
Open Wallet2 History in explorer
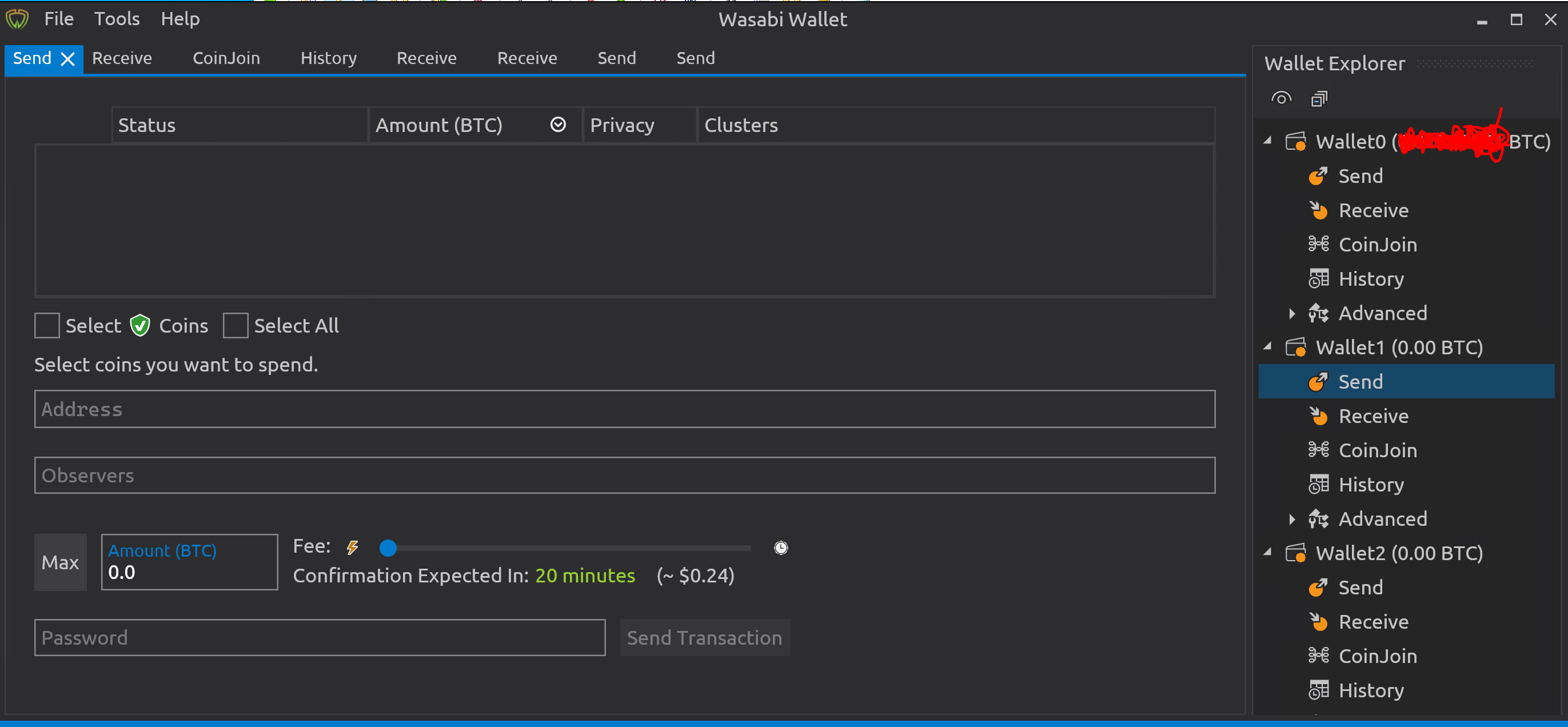pyautogui.click(x=1371, y=690)
